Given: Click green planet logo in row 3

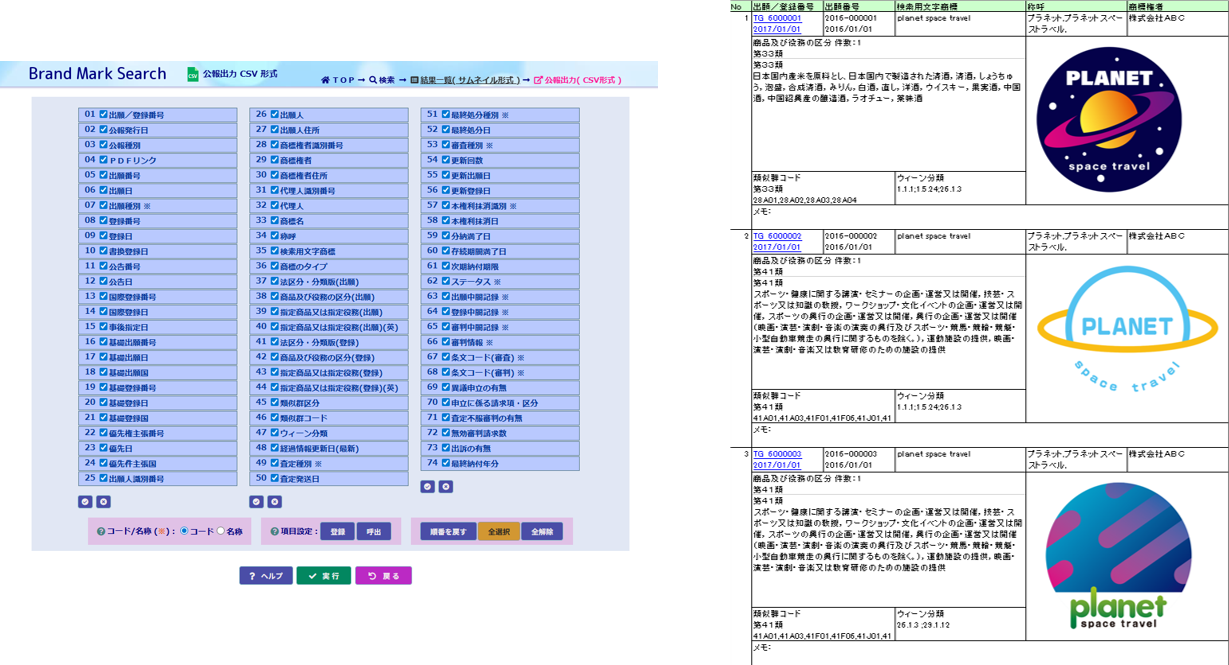Looking at the screenshot, I should tap(1117, 555).
